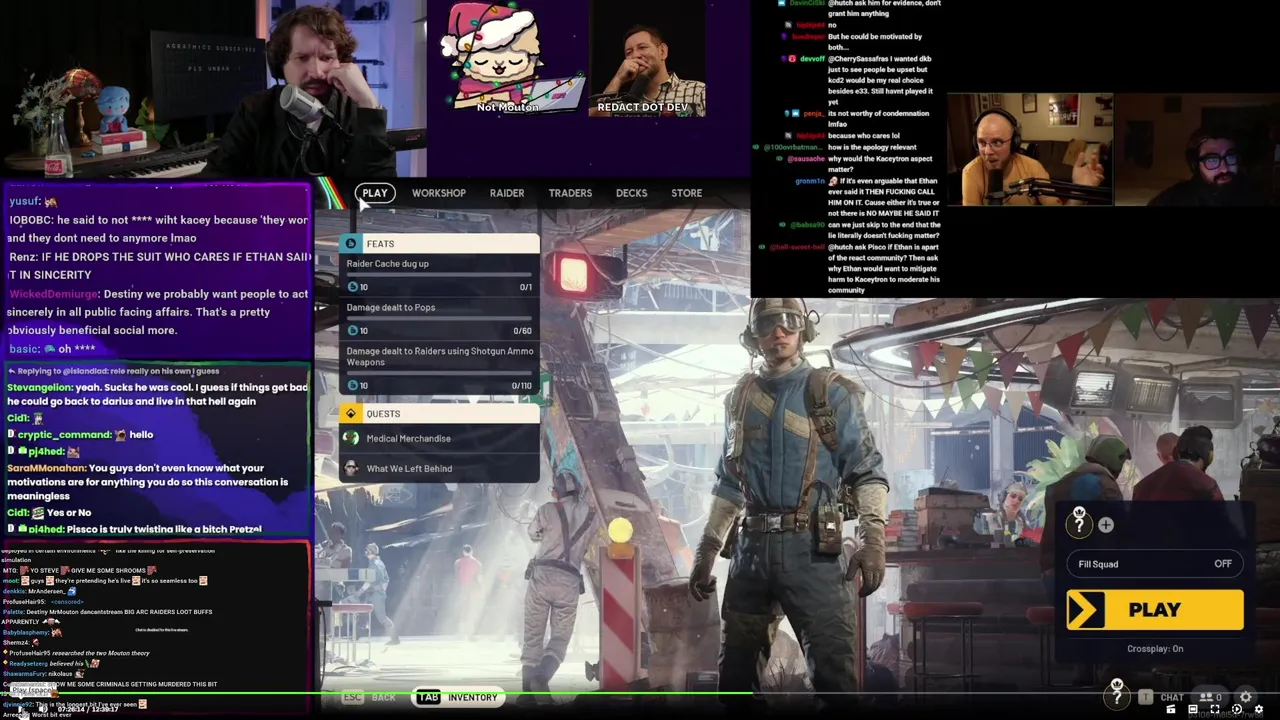Click Damage dealt to Pops progress bar
1280x720 pixels.
click(439, 318)
